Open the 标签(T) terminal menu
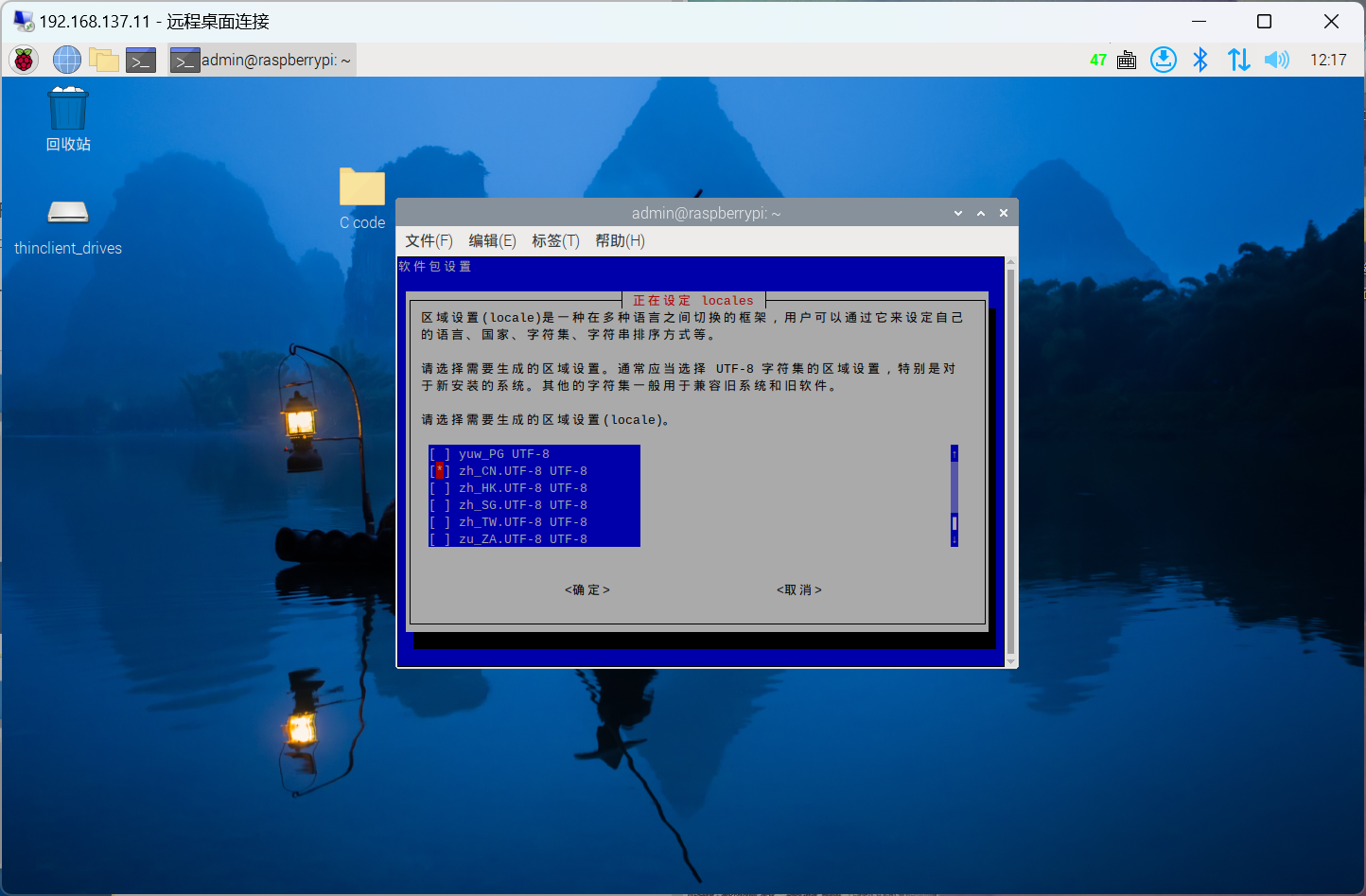Viewport: 1366px width, 896px height. 555,240
